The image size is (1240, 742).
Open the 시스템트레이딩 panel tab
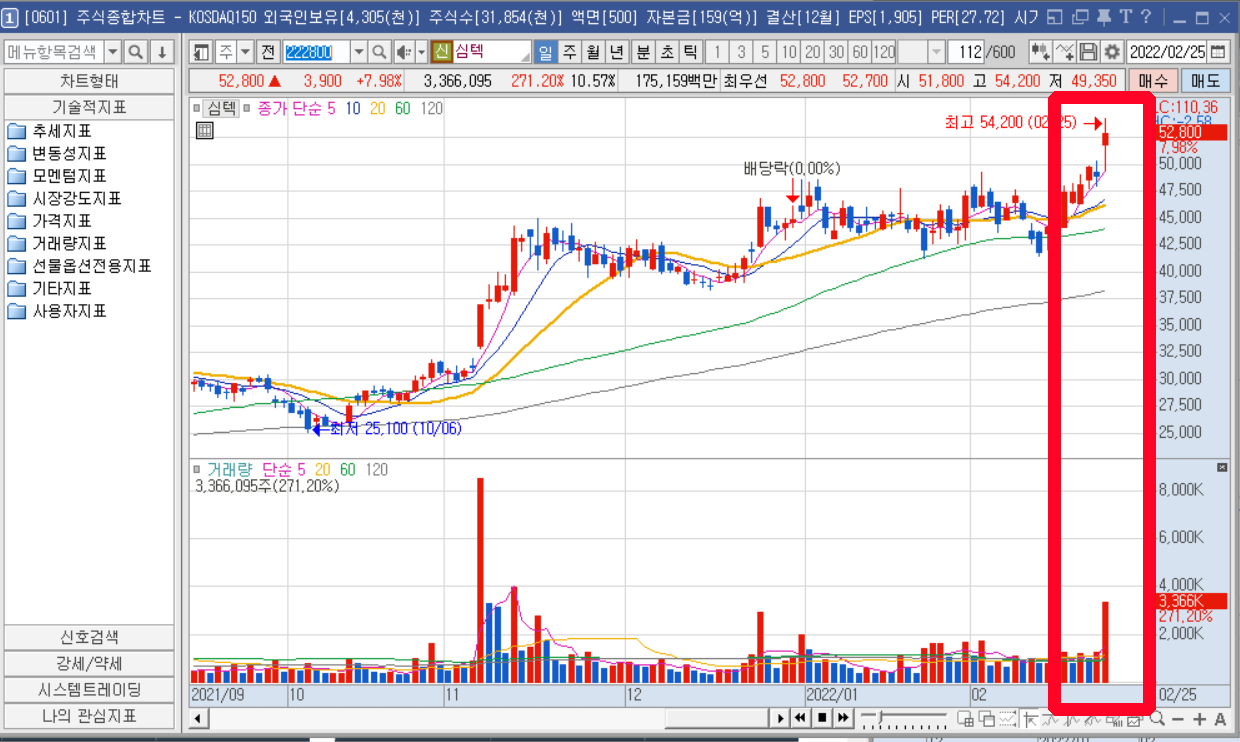[x=89, y=689]
